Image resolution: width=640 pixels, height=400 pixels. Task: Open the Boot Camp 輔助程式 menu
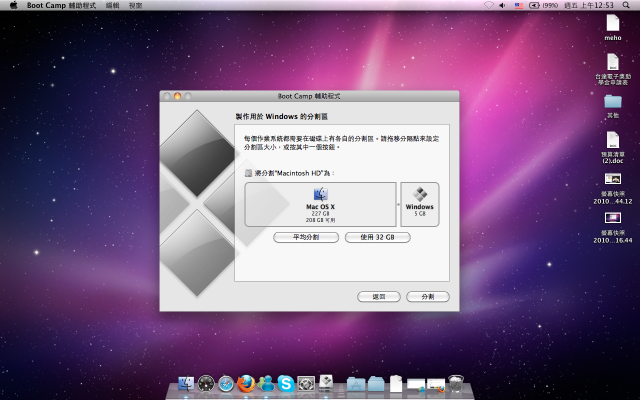(x=61, y=5)
